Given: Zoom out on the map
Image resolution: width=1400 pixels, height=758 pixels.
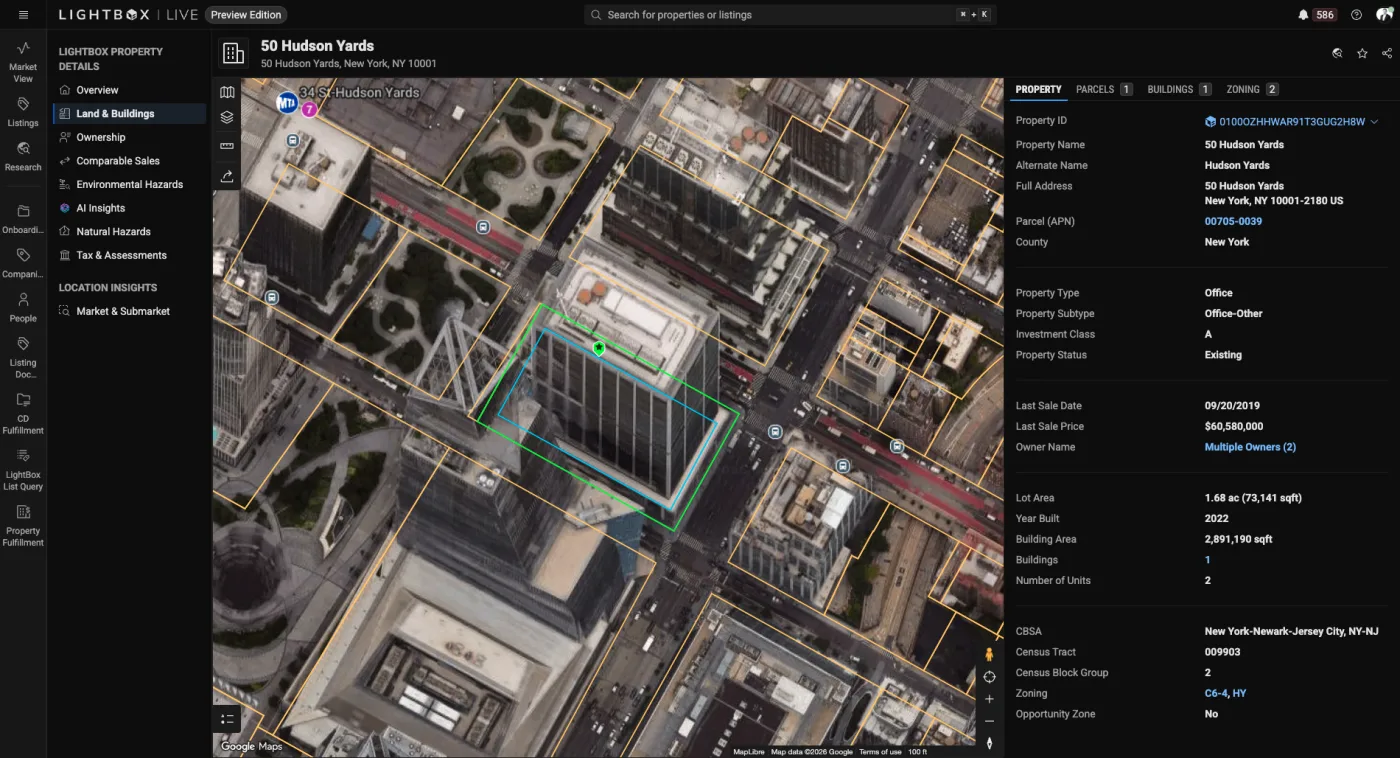Looking at the screenshot, I should pyautogui.click(x=989, y=721).
